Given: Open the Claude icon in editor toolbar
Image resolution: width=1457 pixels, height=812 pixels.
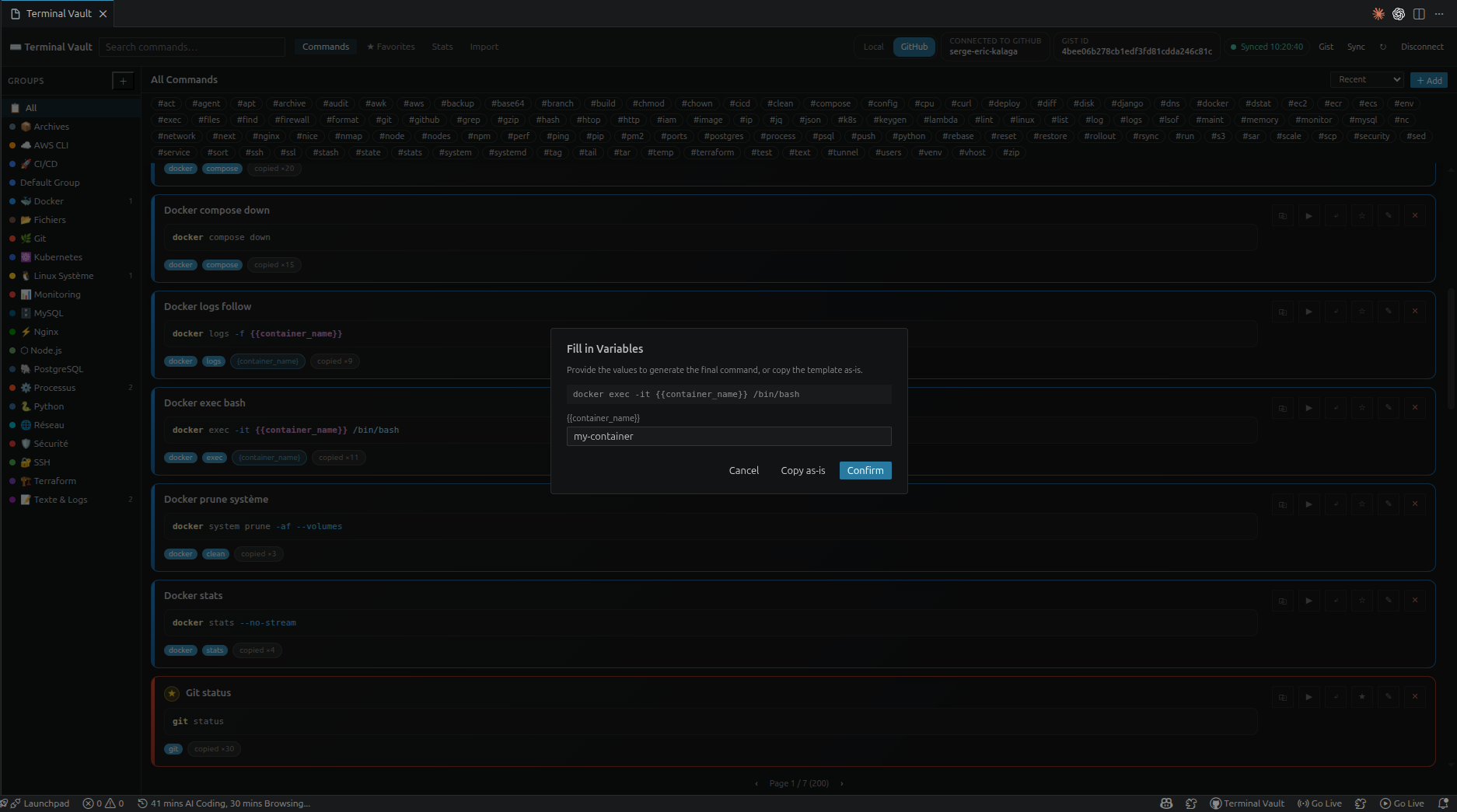Looking at the screenshot, I should click(x=1378, y=14).
